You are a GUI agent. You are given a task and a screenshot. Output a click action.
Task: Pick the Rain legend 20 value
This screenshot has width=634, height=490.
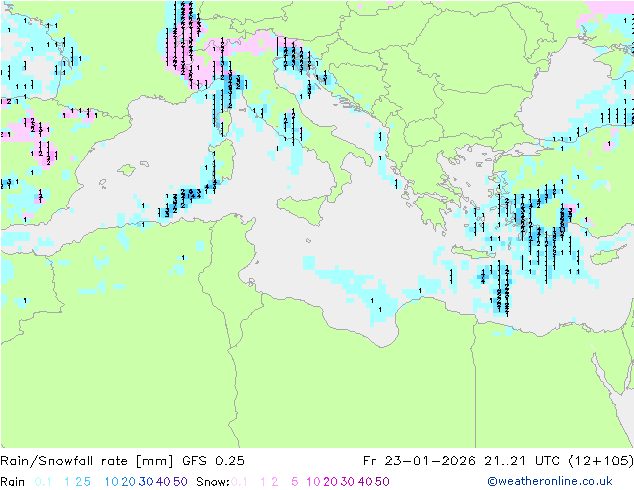pos(128,482)
